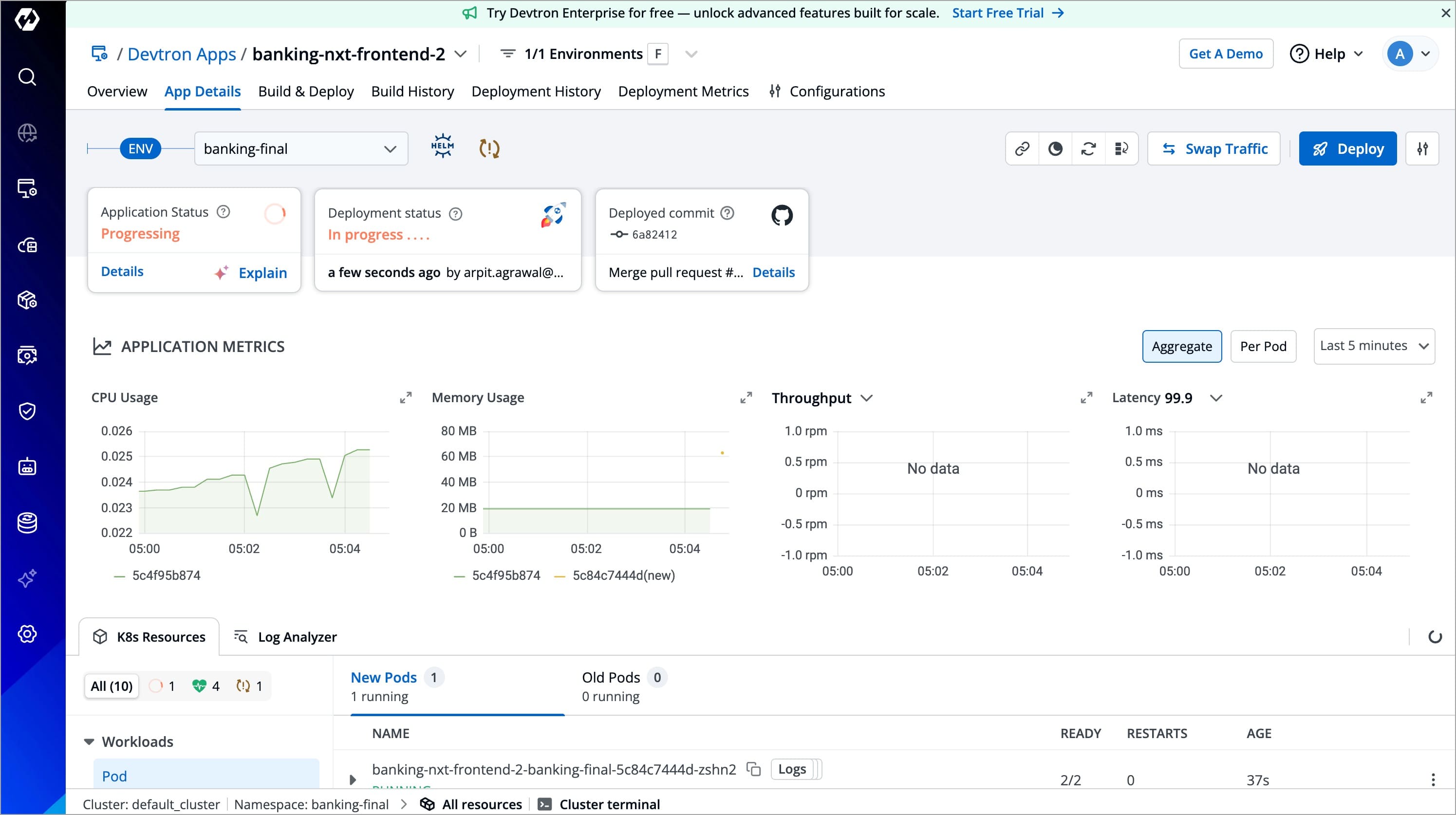Filter resources by All (10)
Screen dimensions: 1456x815
(x=112, y=686)
